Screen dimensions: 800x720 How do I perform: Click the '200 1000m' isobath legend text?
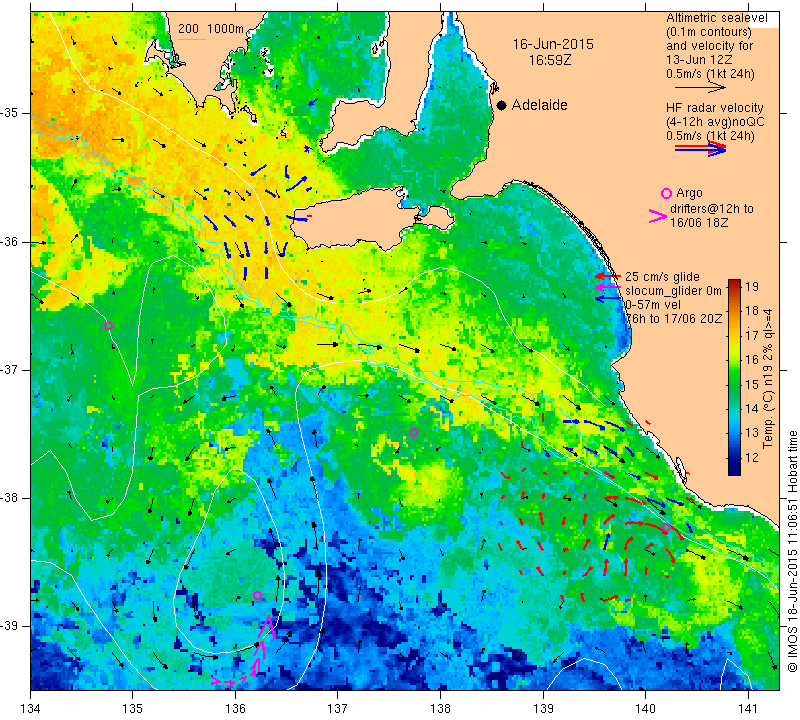coord(211,29)
